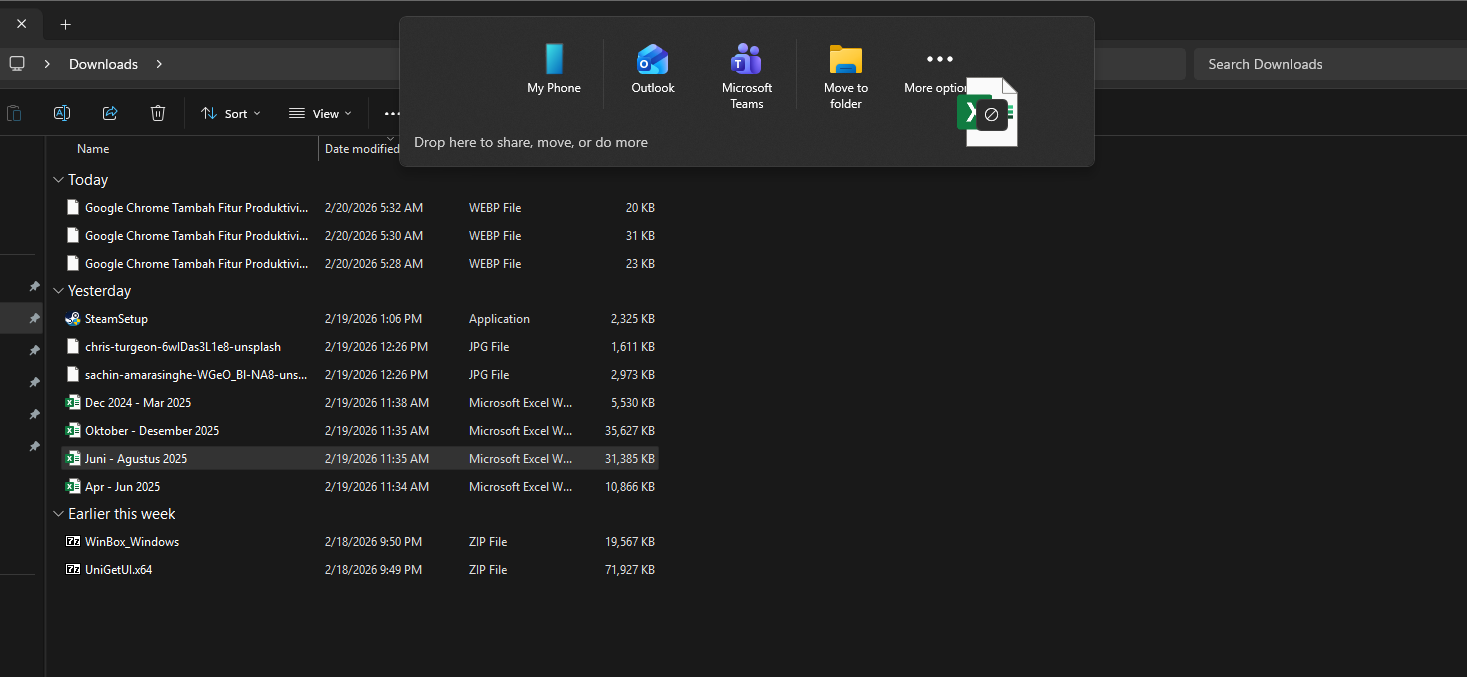Open a new Explorer tab
The width and height of the screenshot is (1467, 677).
pos(65,24)
